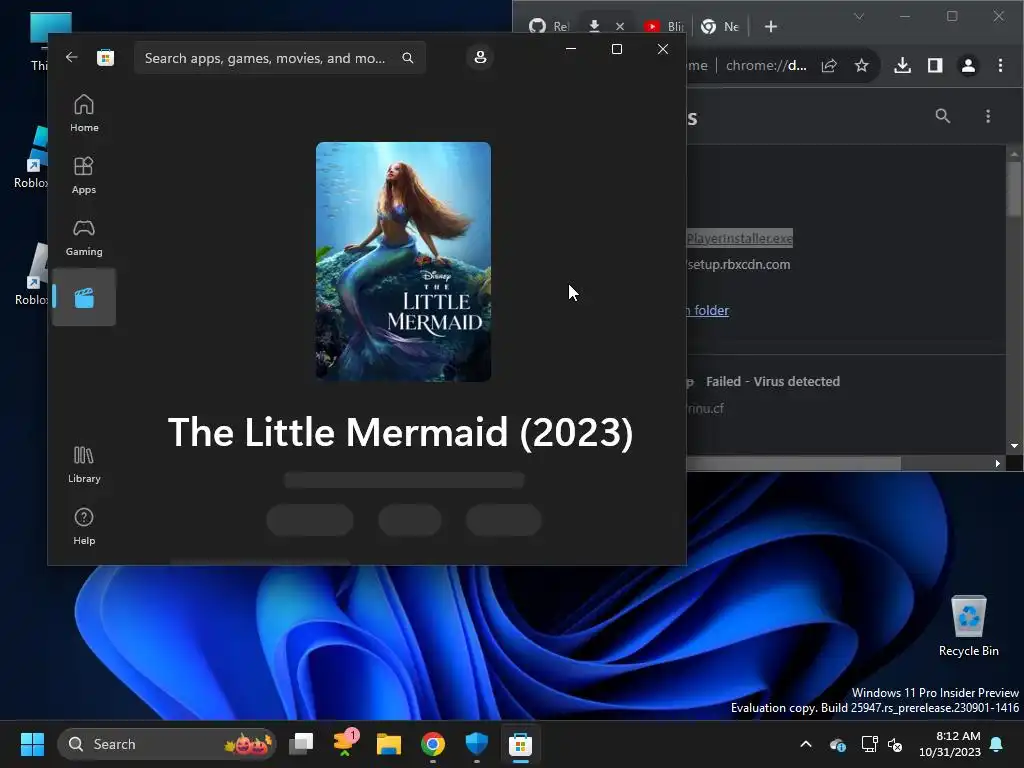Click Chrome address bar URL text
Screen dimensions: 1024x768
click(x=765, y=65)
